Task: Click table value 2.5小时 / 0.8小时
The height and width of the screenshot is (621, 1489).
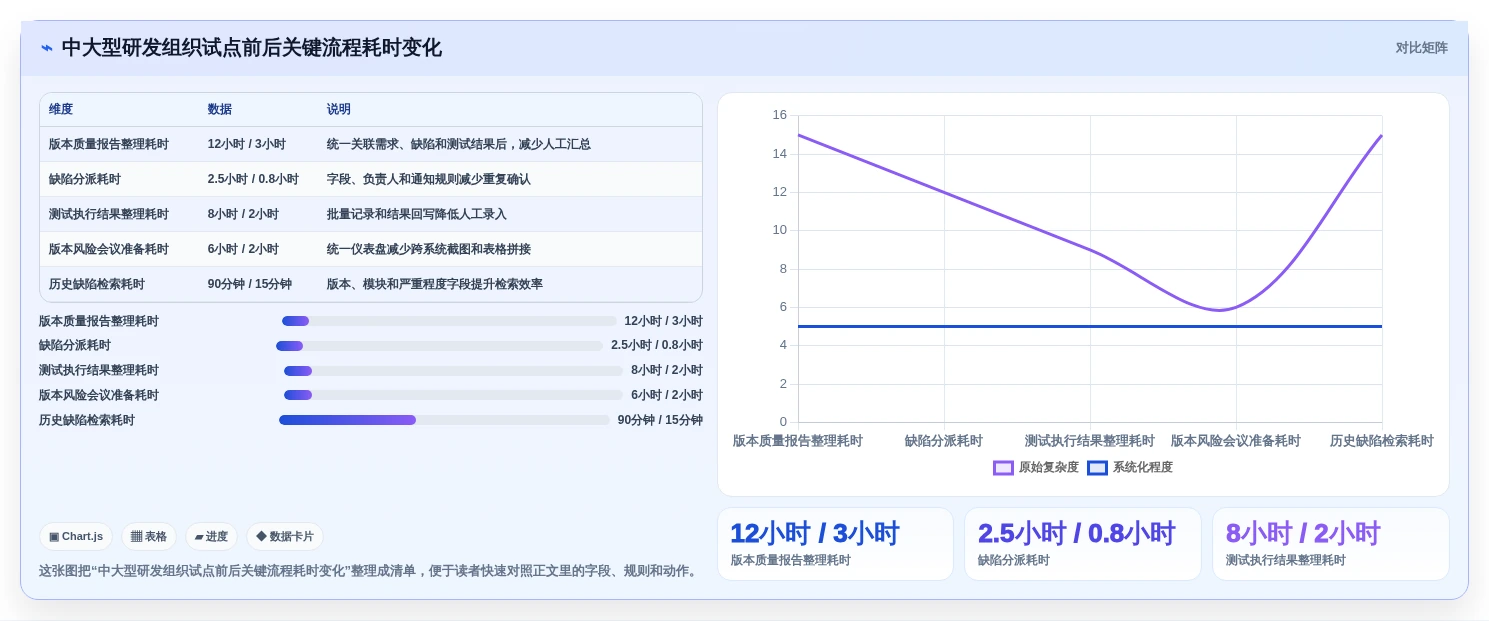Action: [253, 179]
